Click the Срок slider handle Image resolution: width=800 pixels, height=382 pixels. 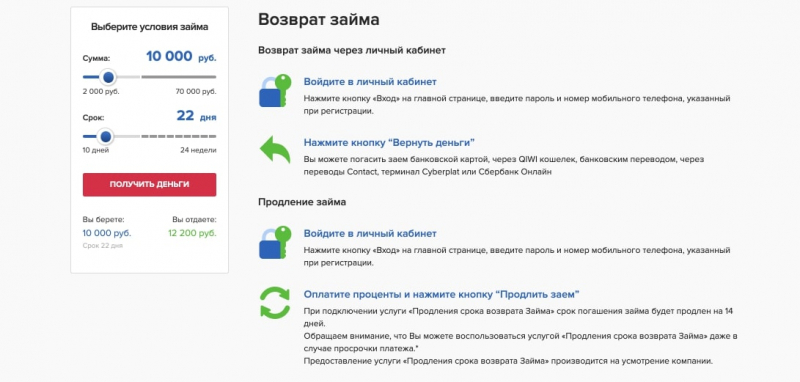[x=106, y=137]
